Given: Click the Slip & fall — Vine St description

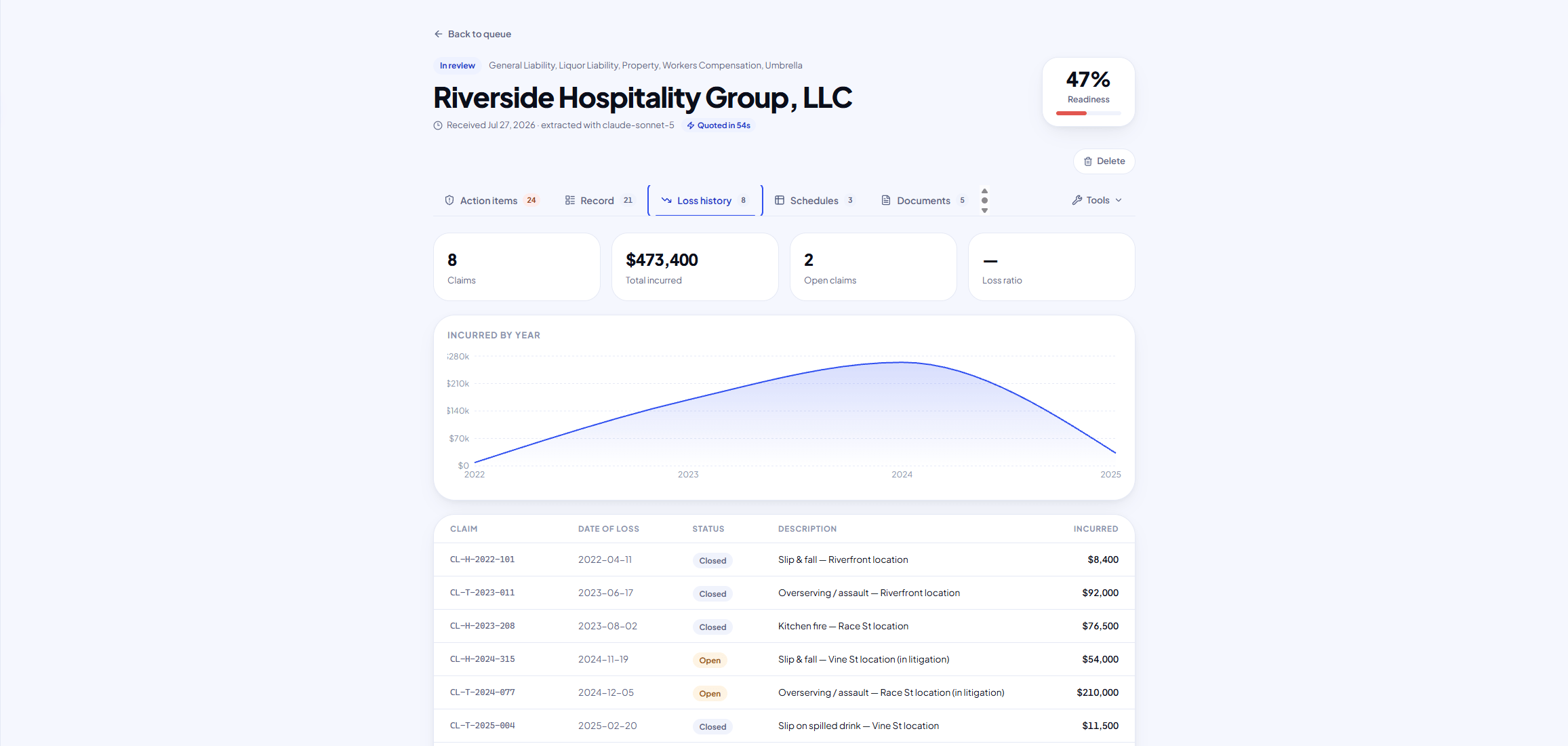Looking at the screenshot, I should click(864, 660).
